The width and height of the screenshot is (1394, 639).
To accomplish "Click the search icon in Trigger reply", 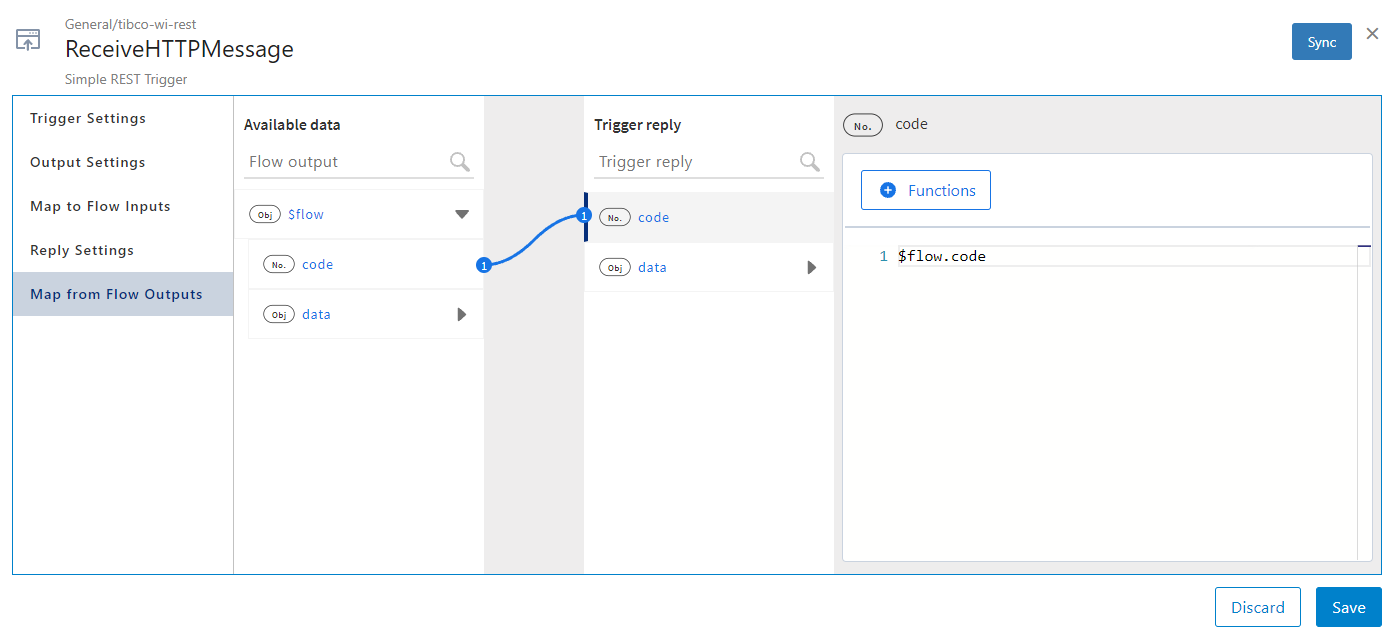I will (x=810, y=162).
